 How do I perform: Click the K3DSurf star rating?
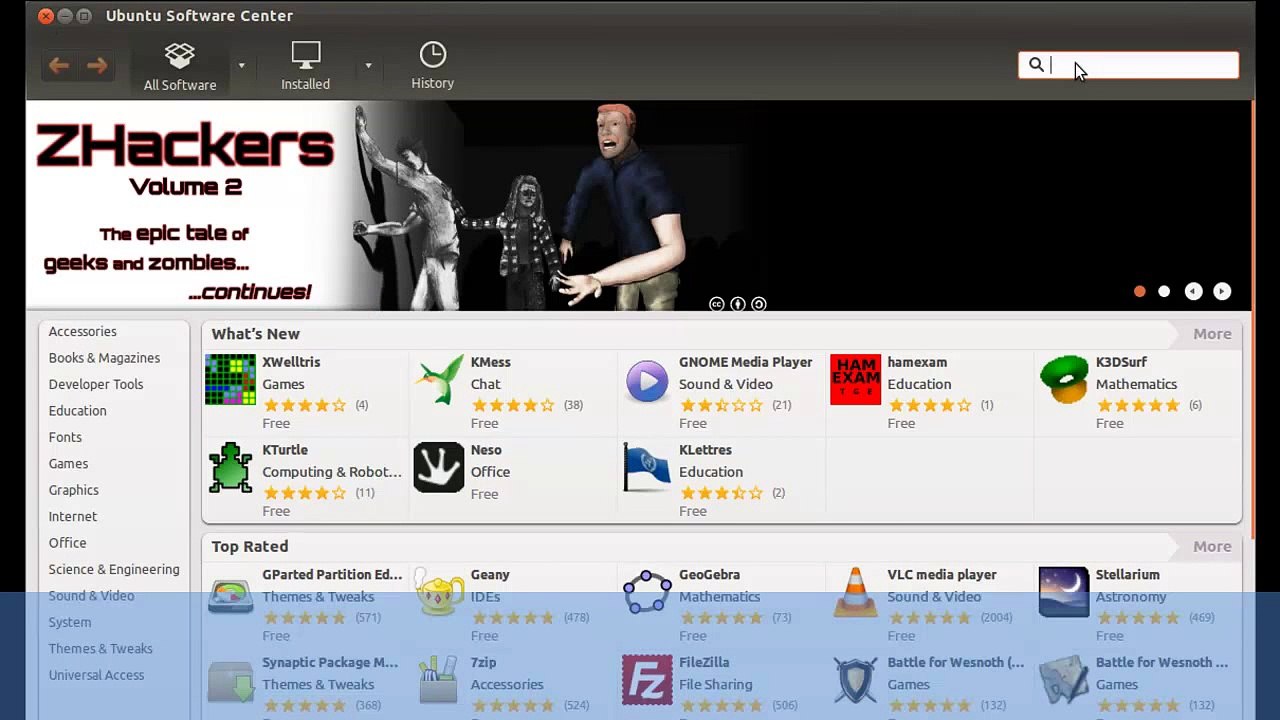tap(1138, 405)
